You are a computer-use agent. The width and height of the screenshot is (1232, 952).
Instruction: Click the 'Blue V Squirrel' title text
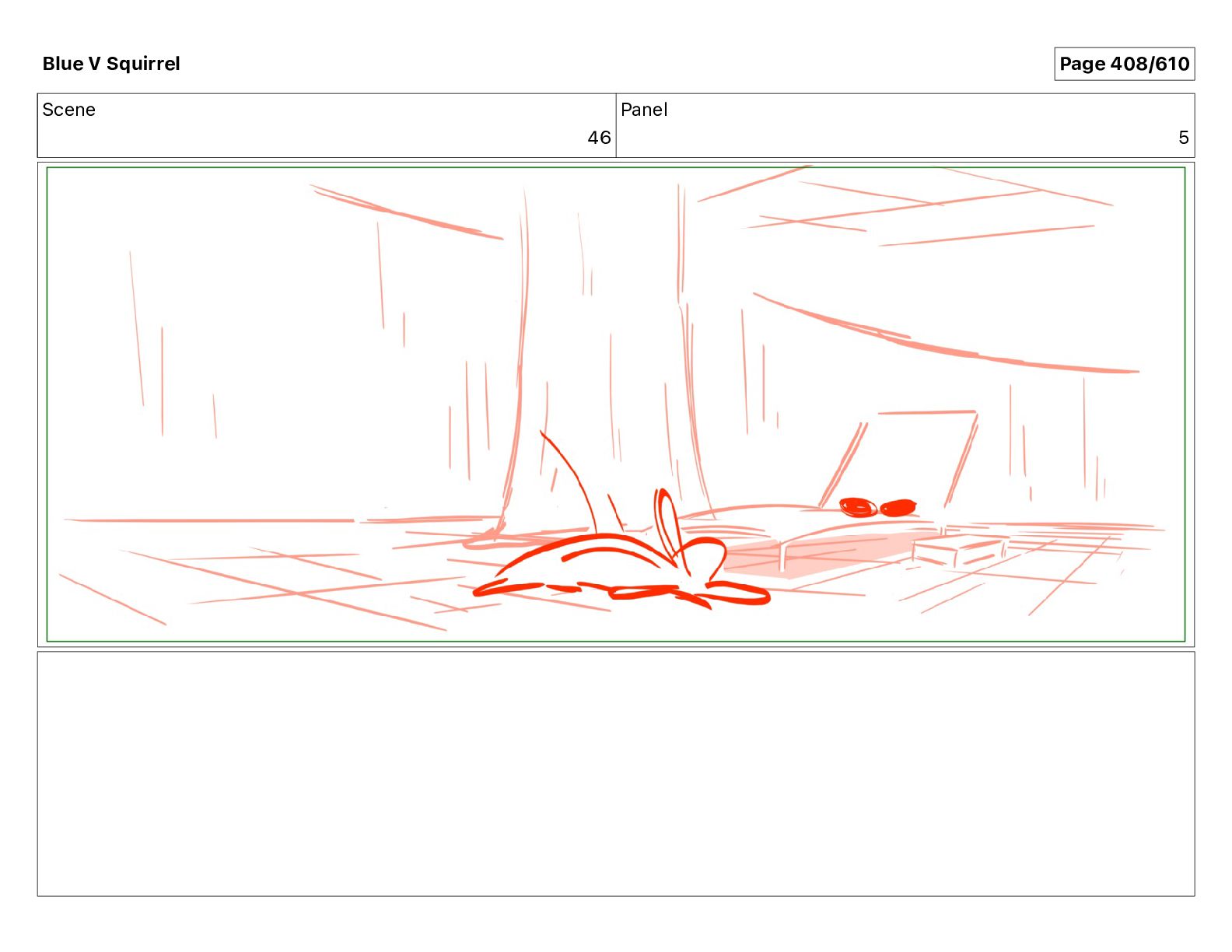[111, 64]
